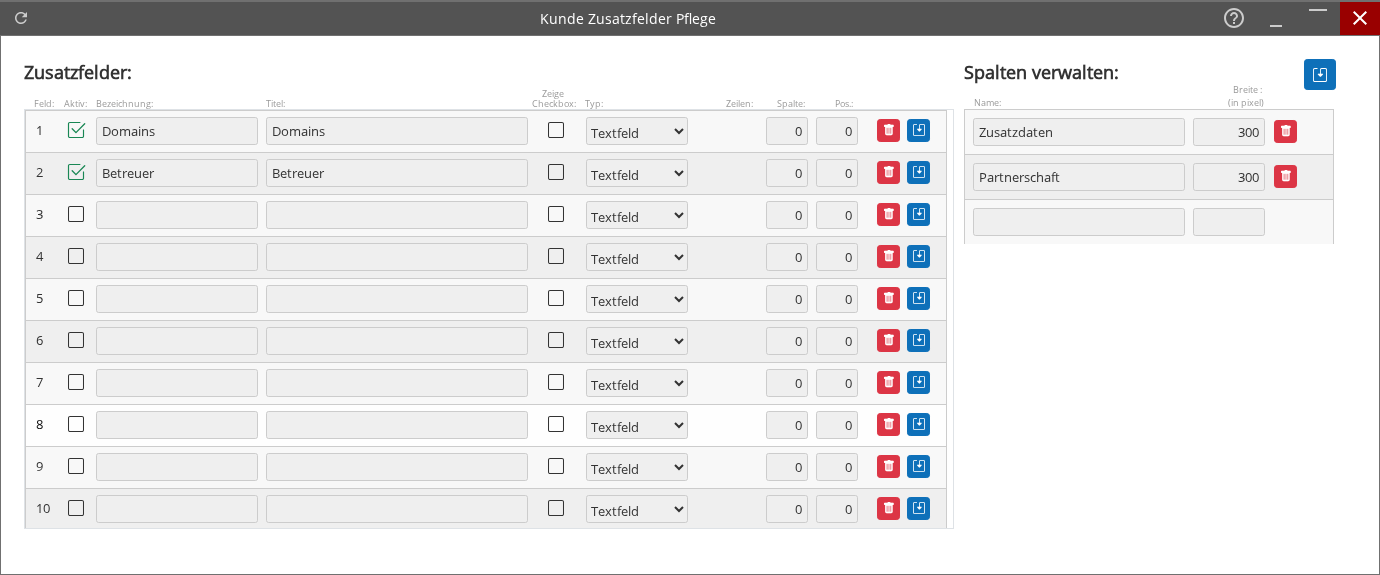Tick Zeige Checkbox for Betreuer row

click(x=556, y=172)
